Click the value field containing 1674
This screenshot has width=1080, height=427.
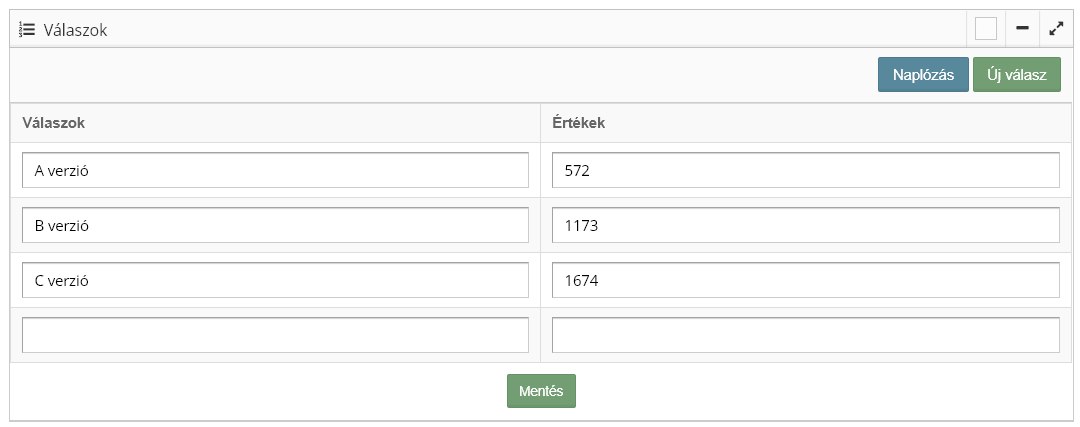(805, 280)
